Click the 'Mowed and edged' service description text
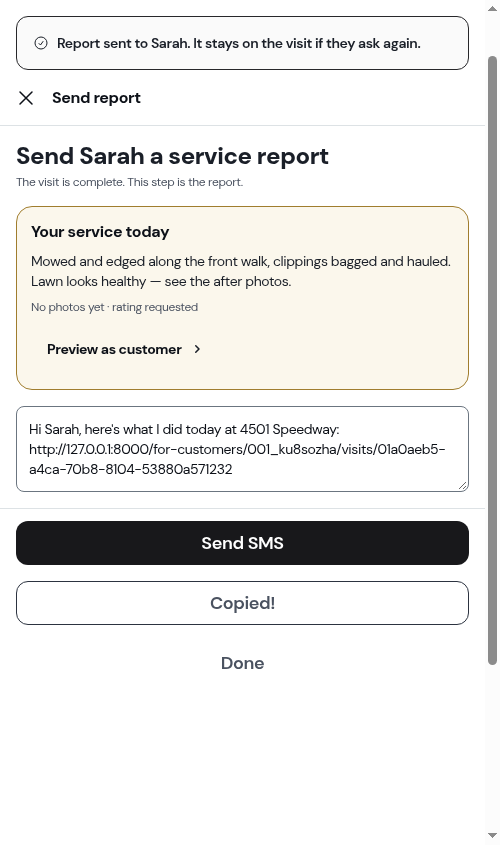The height and width of the screenshot is (845, 500). [x=241, y=271]
